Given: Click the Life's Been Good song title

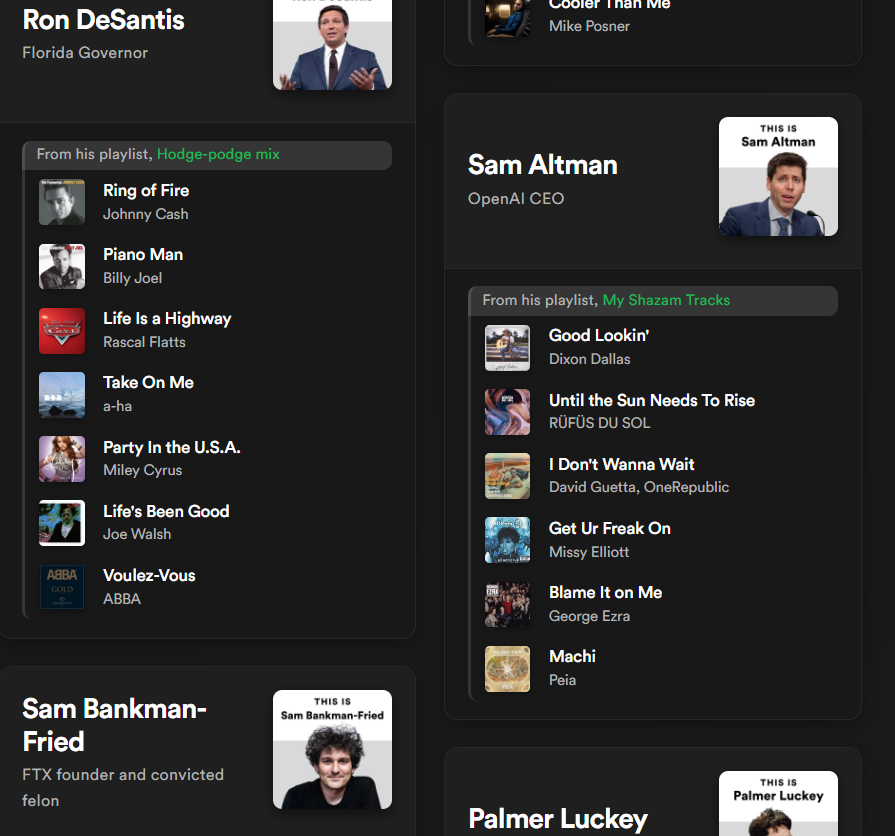Looking at the screenshot, I should 166,511.
